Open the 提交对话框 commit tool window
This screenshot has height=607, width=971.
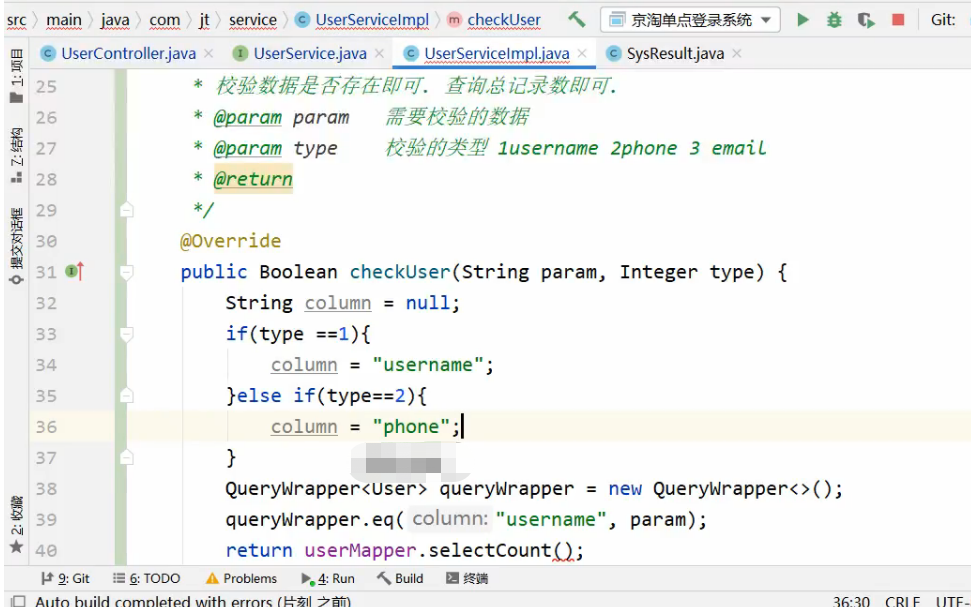(x=17, y=246)
